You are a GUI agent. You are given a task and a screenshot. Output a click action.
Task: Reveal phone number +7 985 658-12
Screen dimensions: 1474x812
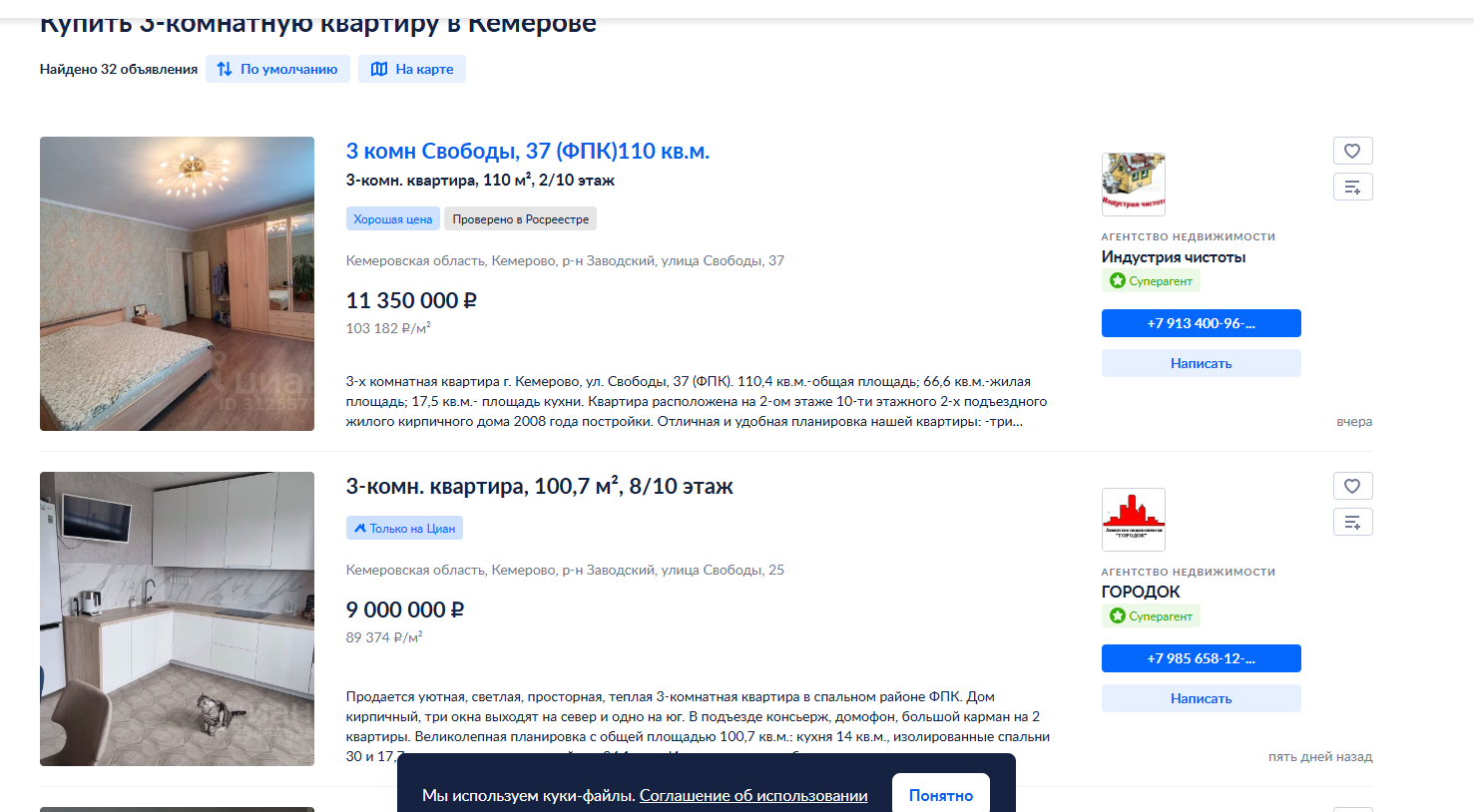click(x=1201, y=658)
